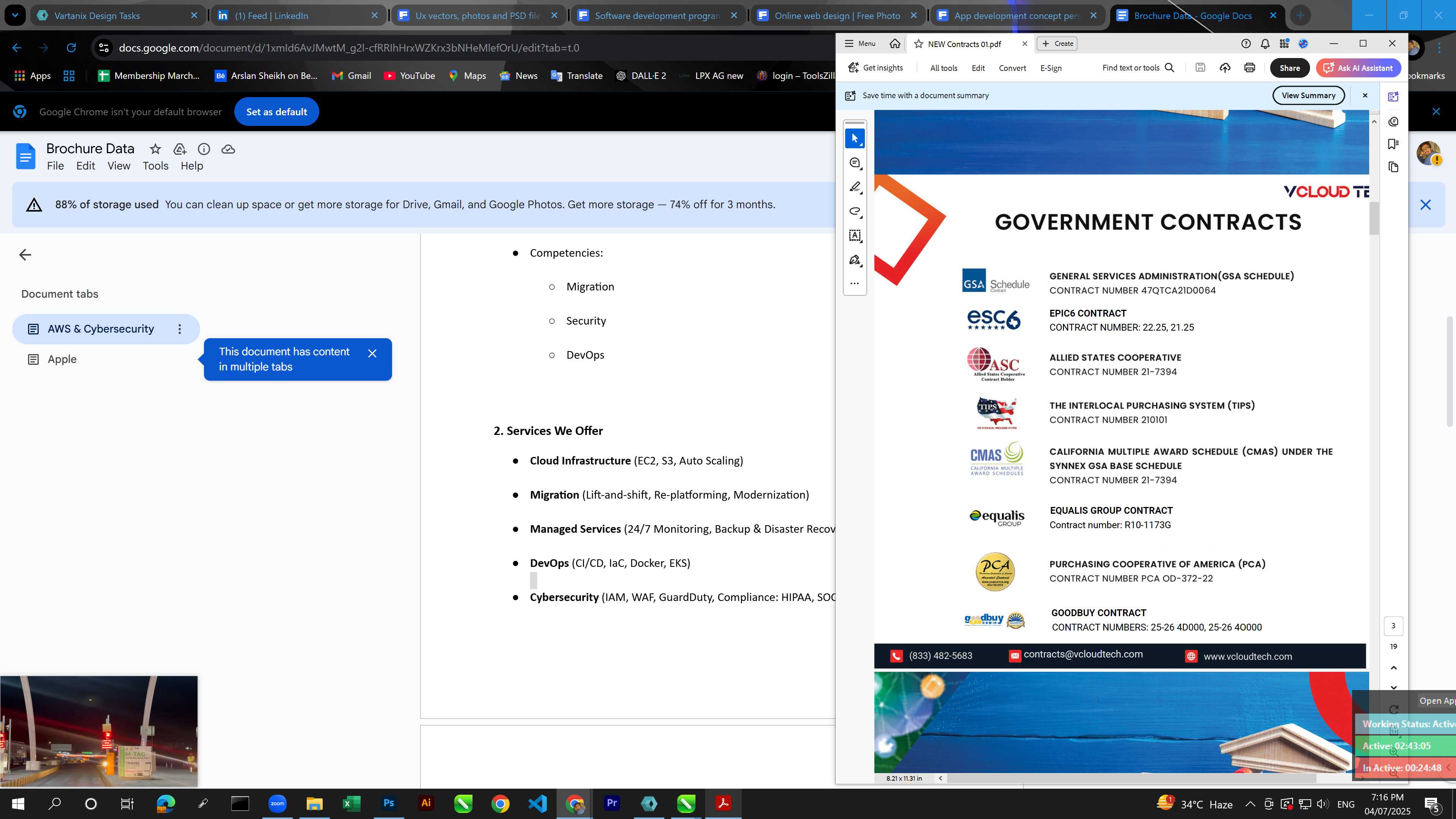Open the Add comment tool in Acrobat
Viewport: 1456px width, 819px height.
[x=855, y=163]
